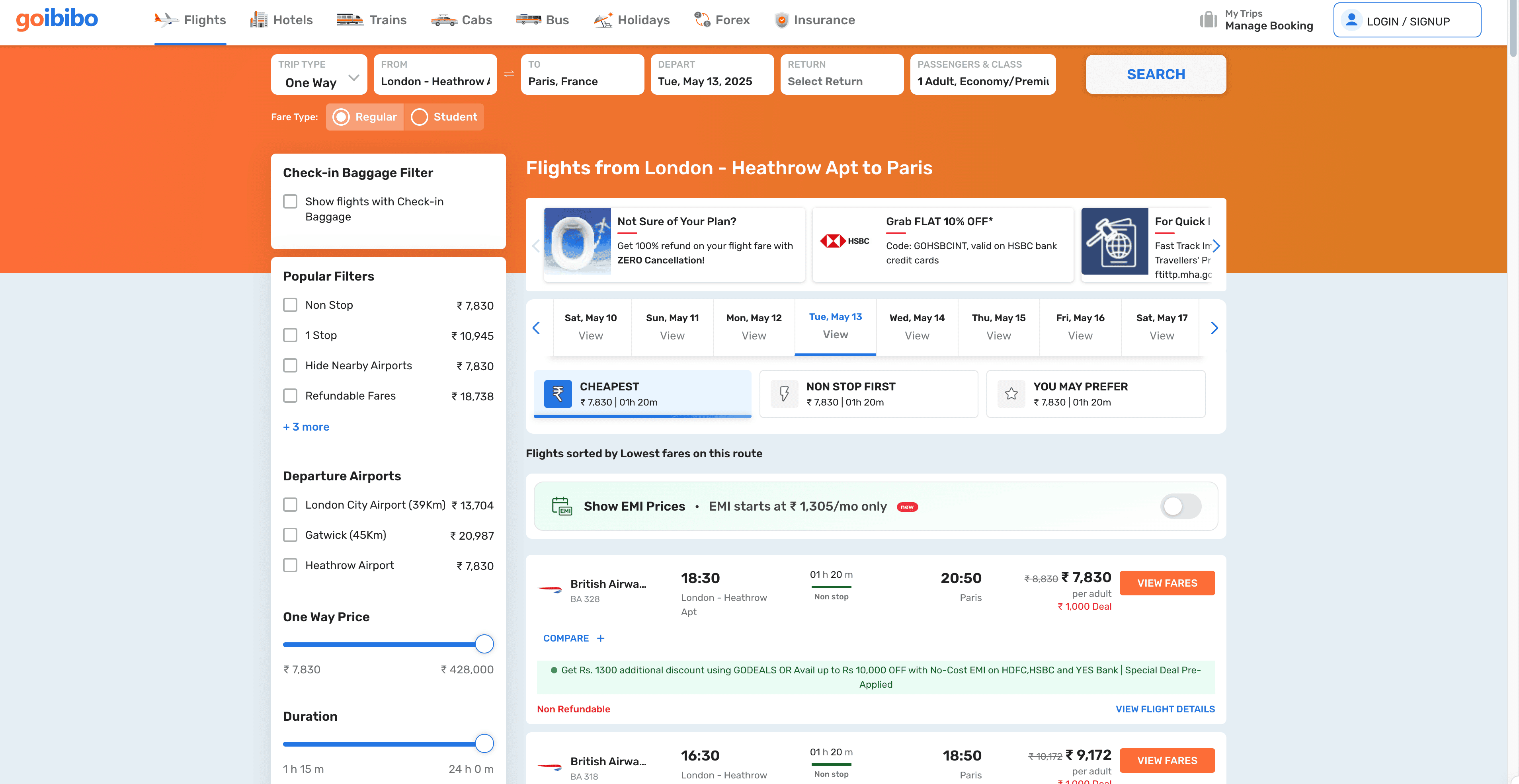Show next dates with right chevron
1519x784 pixels.
tap(1214, 328)
